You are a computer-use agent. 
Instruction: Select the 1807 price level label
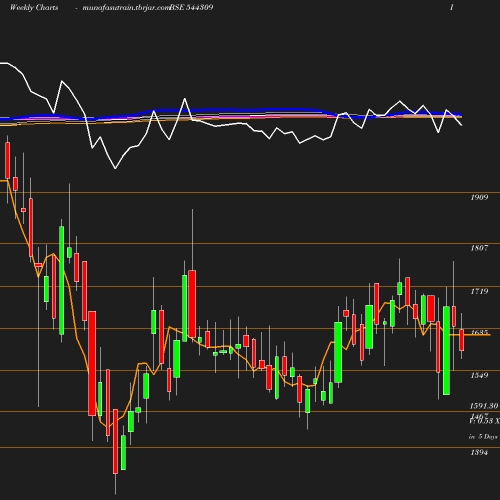(479, 248)
